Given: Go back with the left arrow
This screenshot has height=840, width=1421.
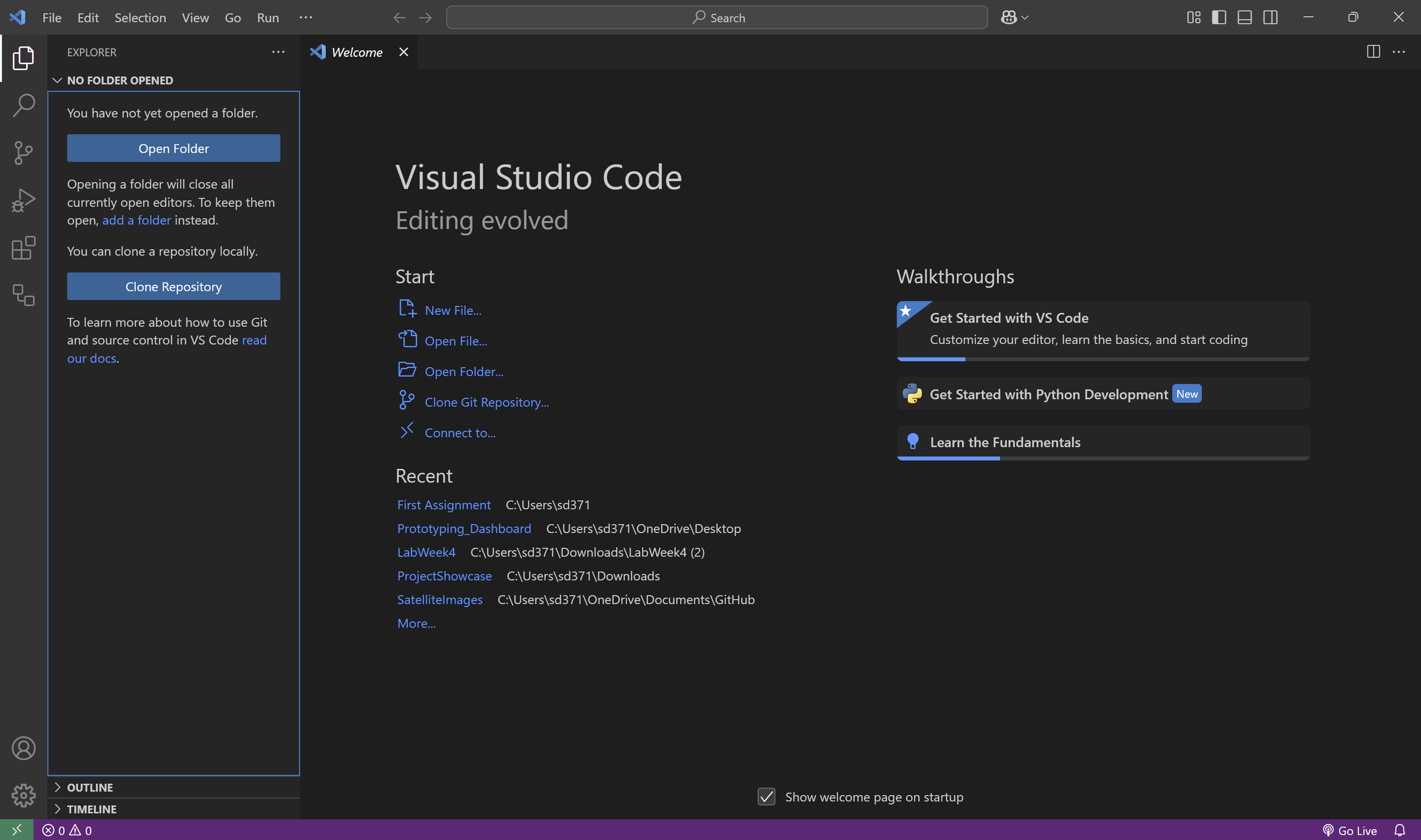Looking at the screenshot, I should pos(400,18).
